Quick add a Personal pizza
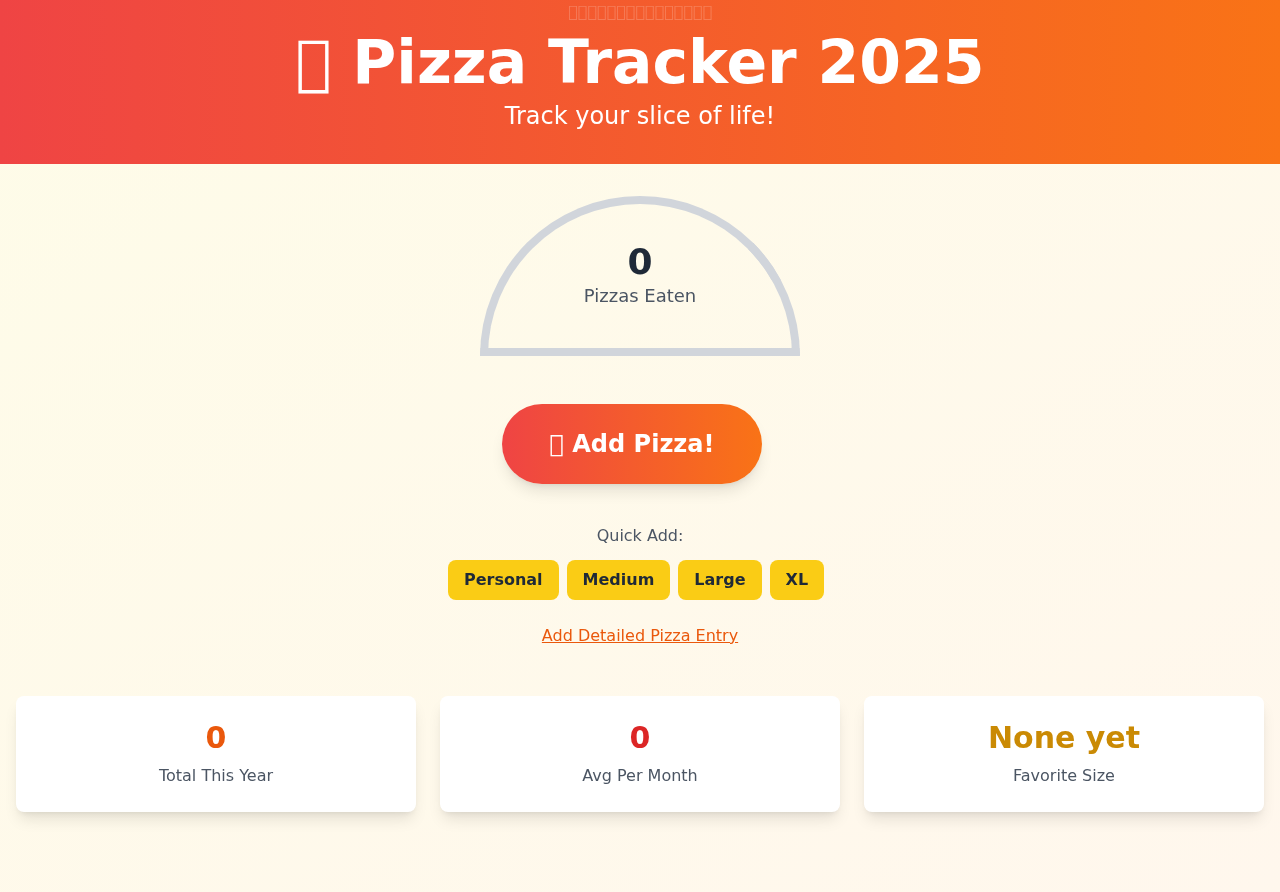Image resolution: width=1280 pixels, height=892 pixels. (x=503, y=579)
